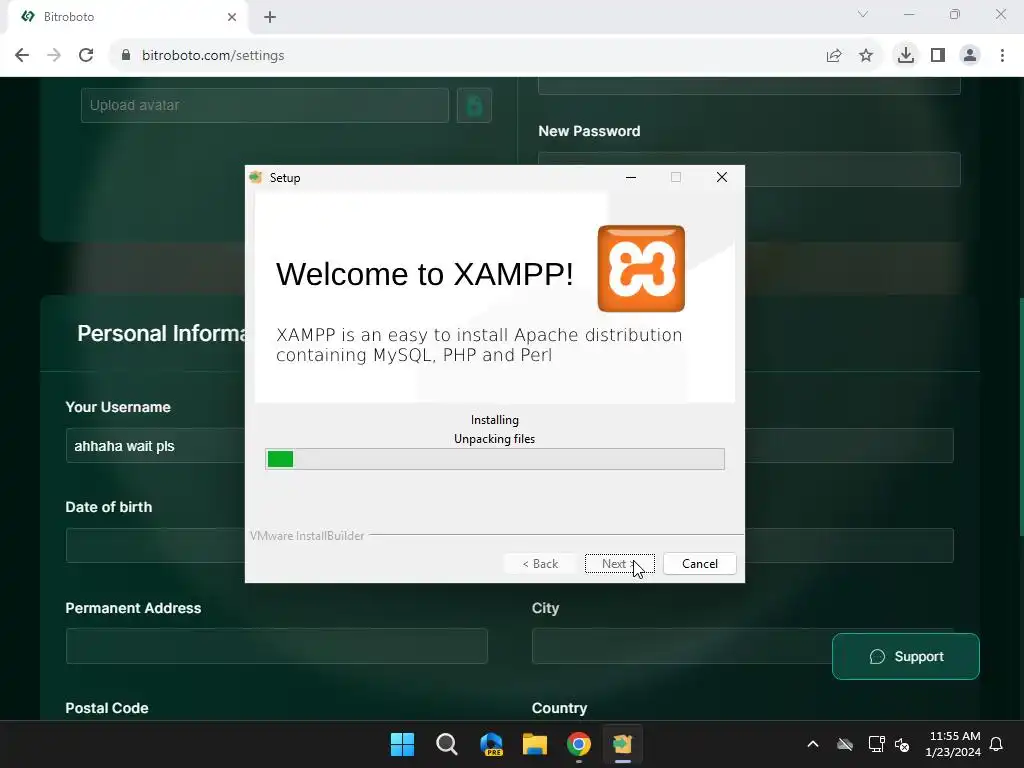
Task: Click the Upload avatar field
Action: pos(264,105)
